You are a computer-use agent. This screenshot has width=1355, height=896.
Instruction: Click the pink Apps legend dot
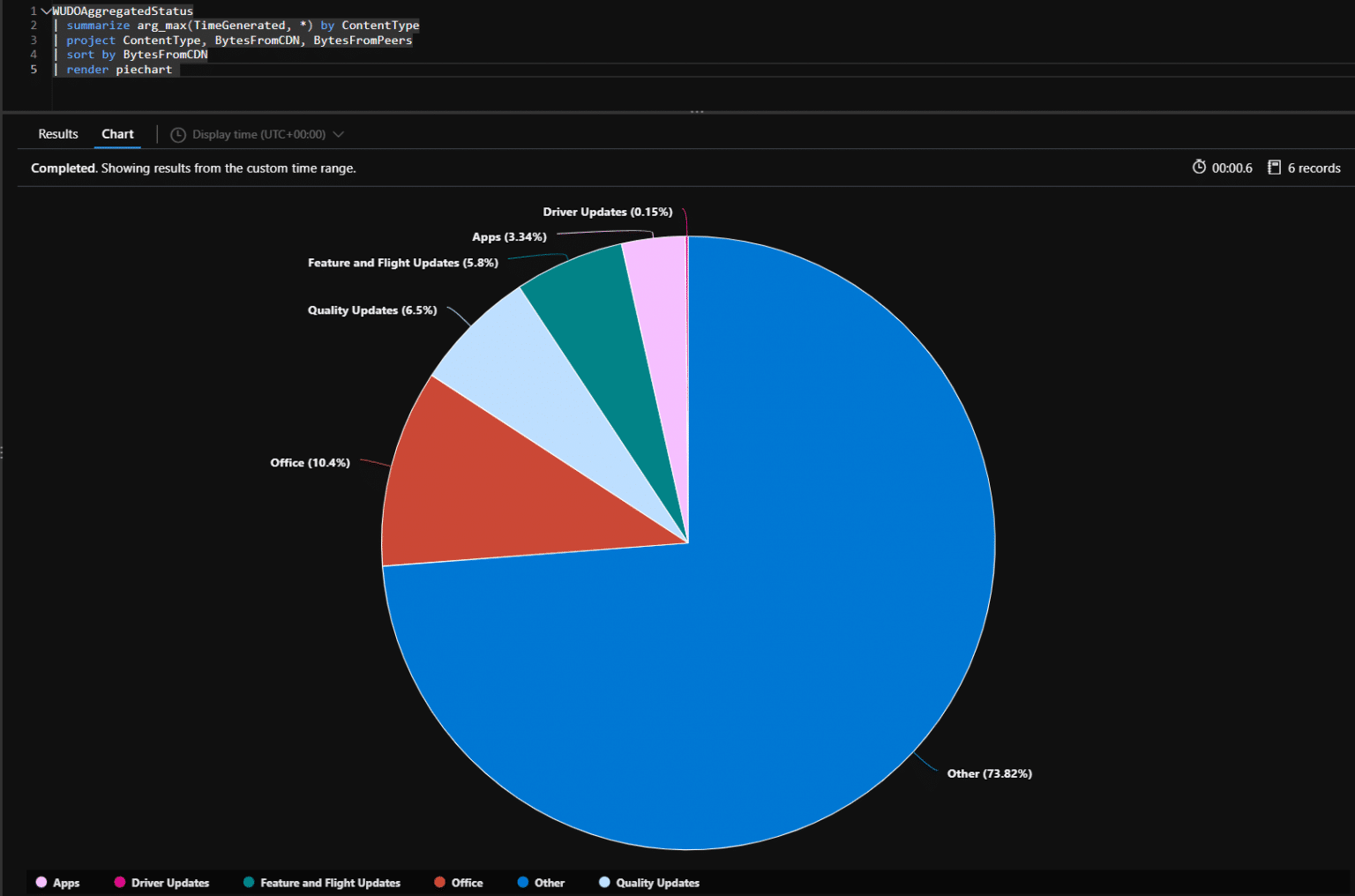pyautogui.click(x=41, y=882)
